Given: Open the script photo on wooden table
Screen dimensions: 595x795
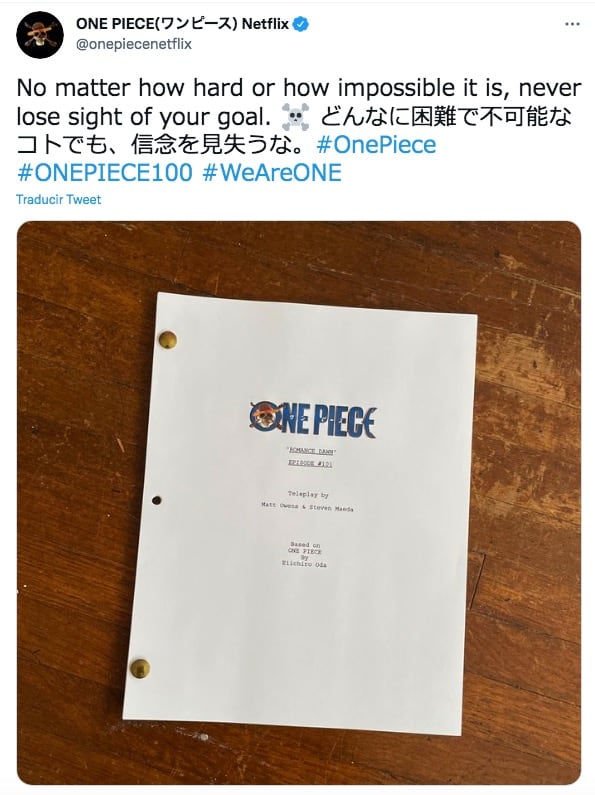Looking at the screenshot, I should 299,503.
